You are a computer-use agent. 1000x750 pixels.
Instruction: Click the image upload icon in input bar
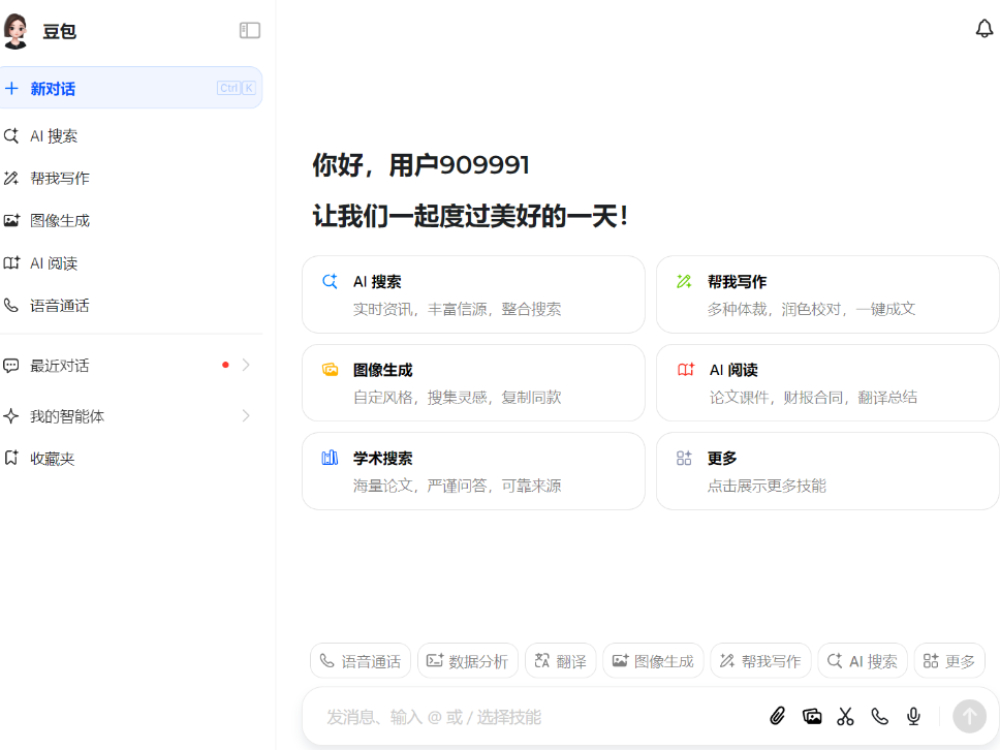coord(811,716)
